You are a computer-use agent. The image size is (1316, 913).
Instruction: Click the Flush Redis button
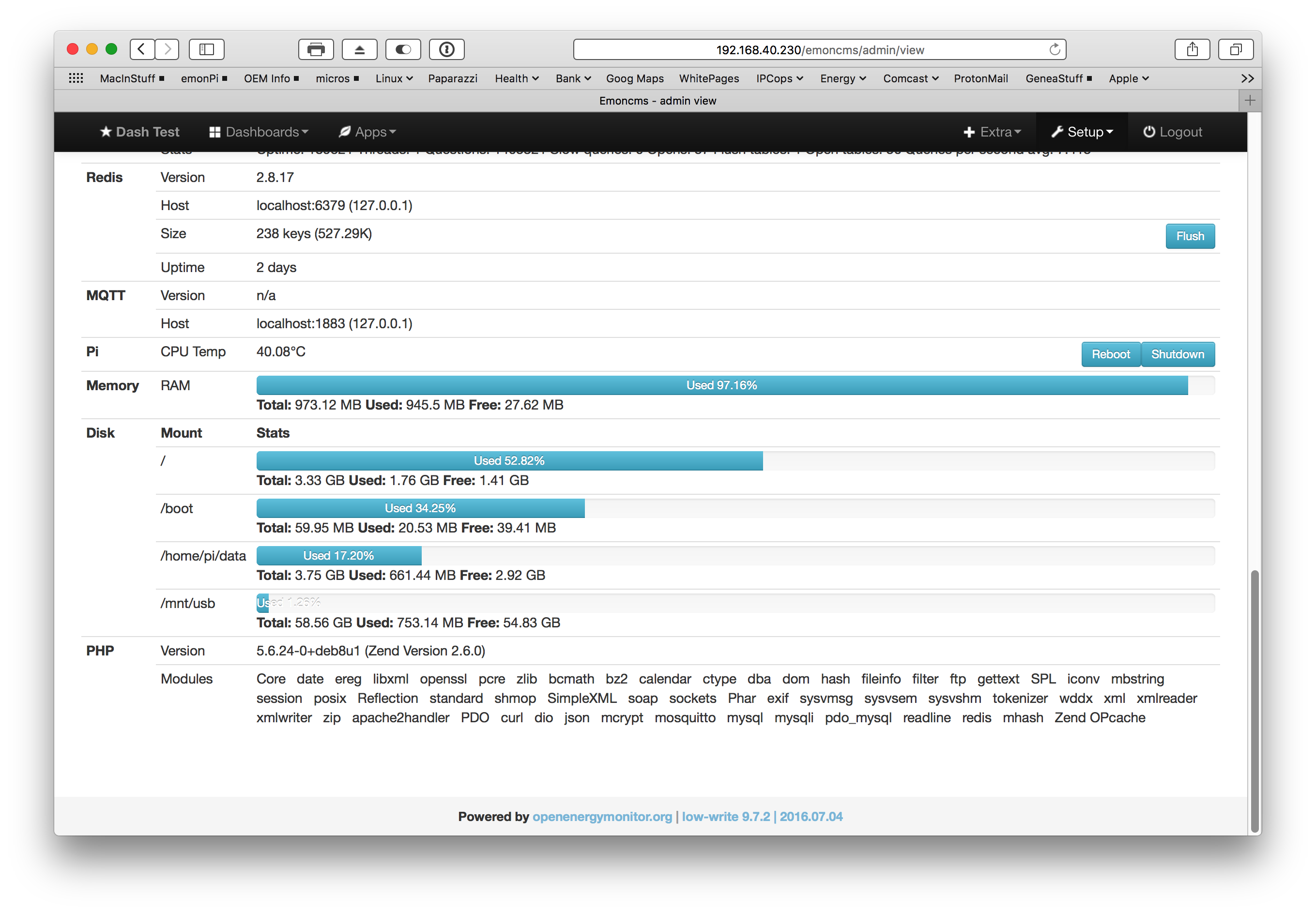click(1190, 236)
